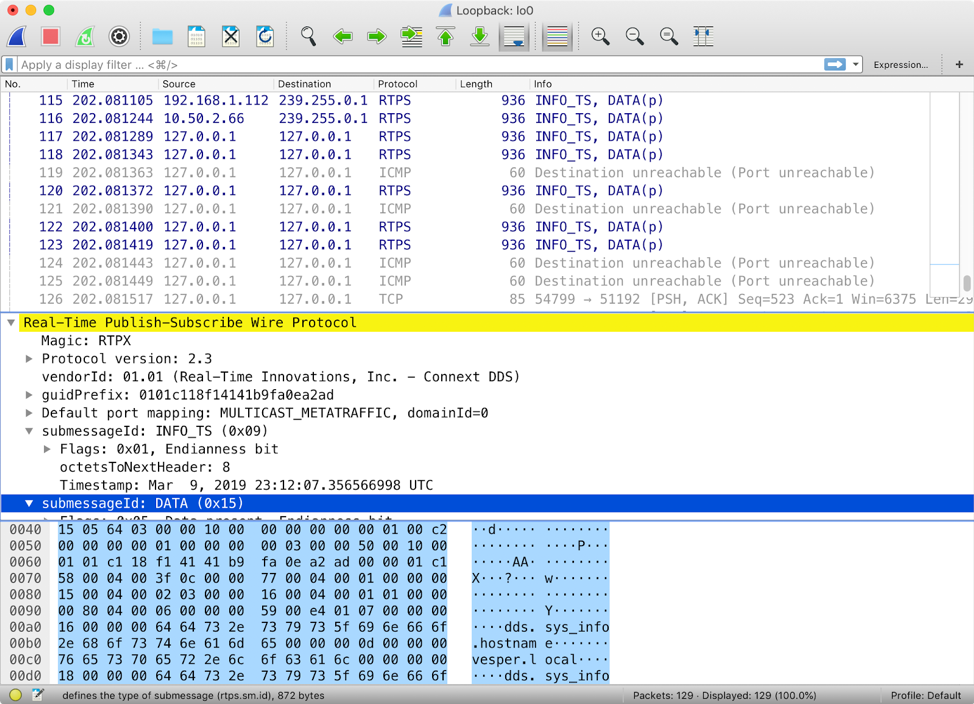
Task: Focus the display filter input field
Action: click(x=419, y=65)
